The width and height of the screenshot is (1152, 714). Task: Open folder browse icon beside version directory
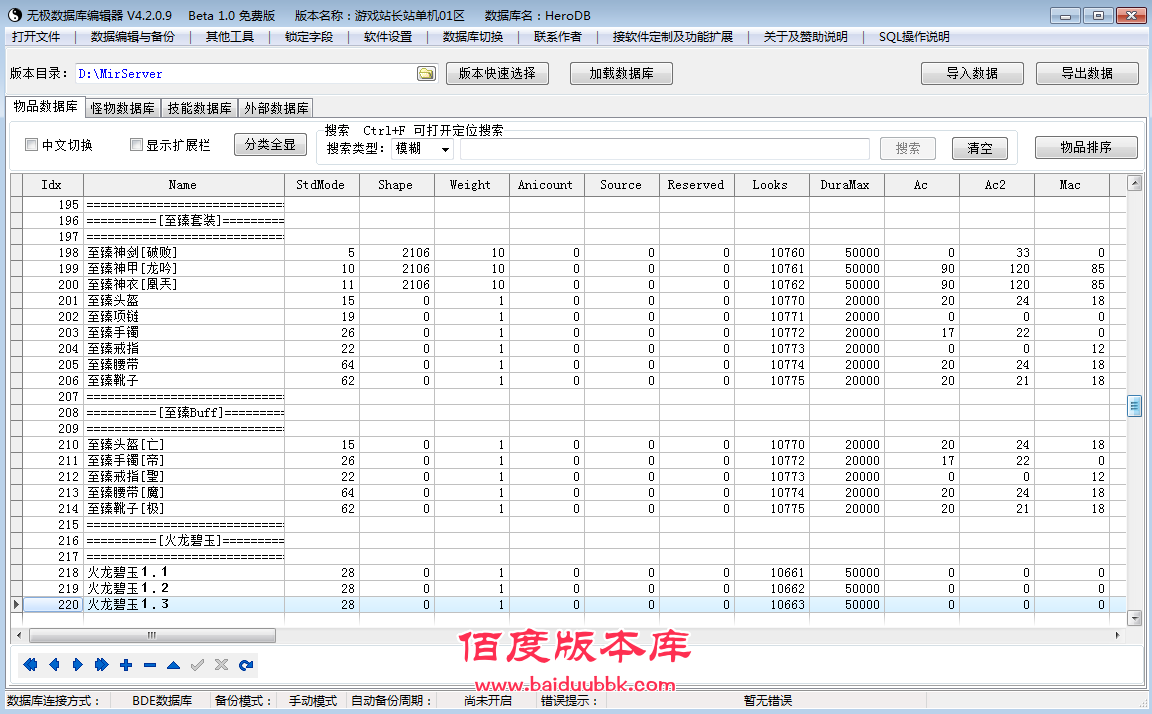pyautogui.click(x=426, y=74)
